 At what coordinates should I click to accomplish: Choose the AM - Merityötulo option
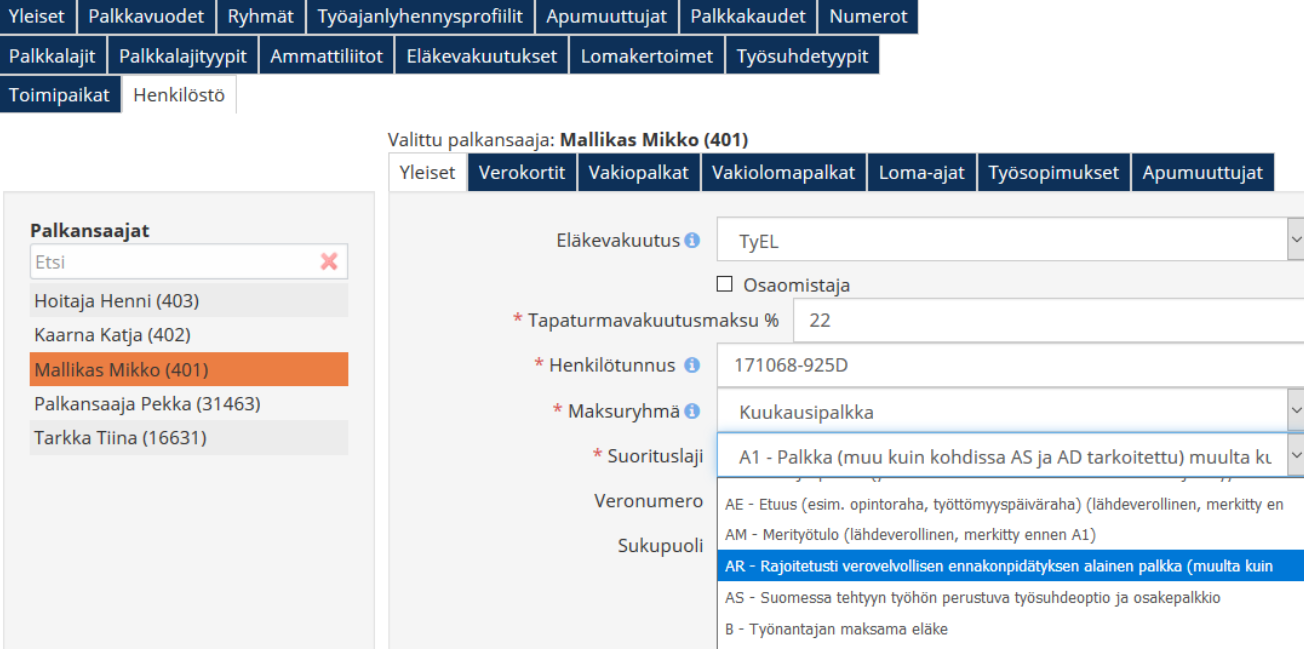[910, 535]
